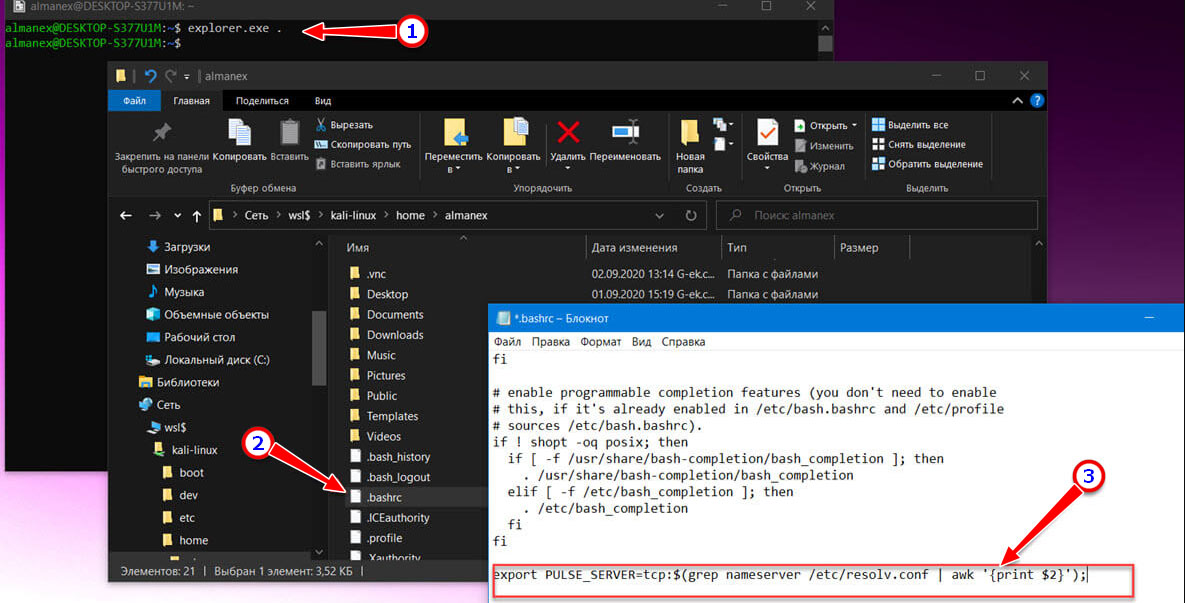This screenshot has width=1185, height=603.
Task: Click the terminal window scrollbar
Action: 825,44
